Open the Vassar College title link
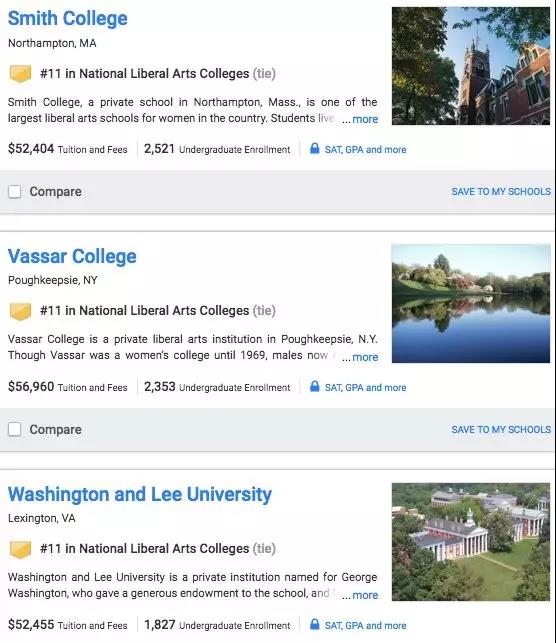The height and width of the screenshot is (643, 556). 72,256
